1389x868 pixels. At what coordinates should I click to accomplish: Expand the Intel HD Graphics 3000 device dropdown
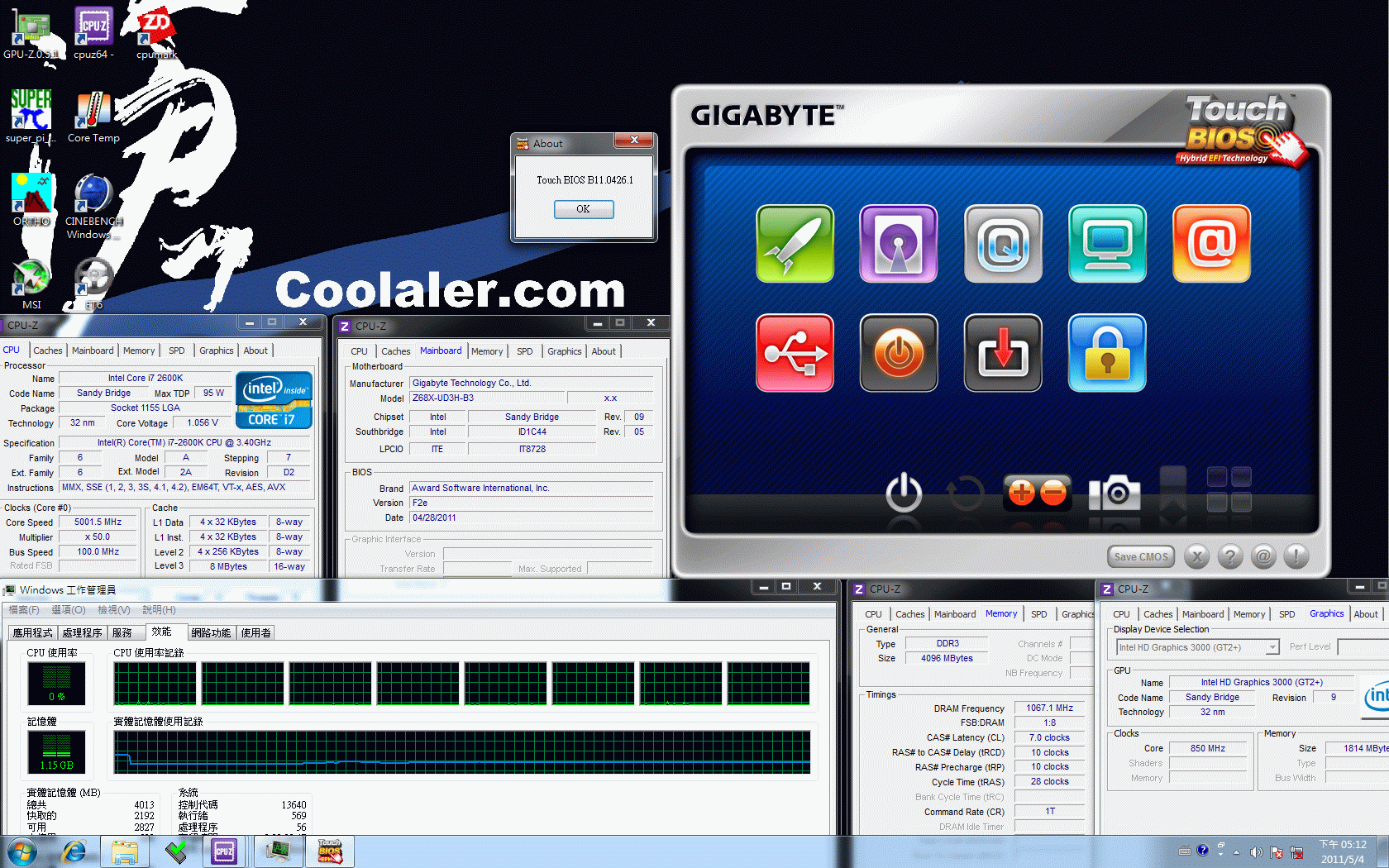1272,647
